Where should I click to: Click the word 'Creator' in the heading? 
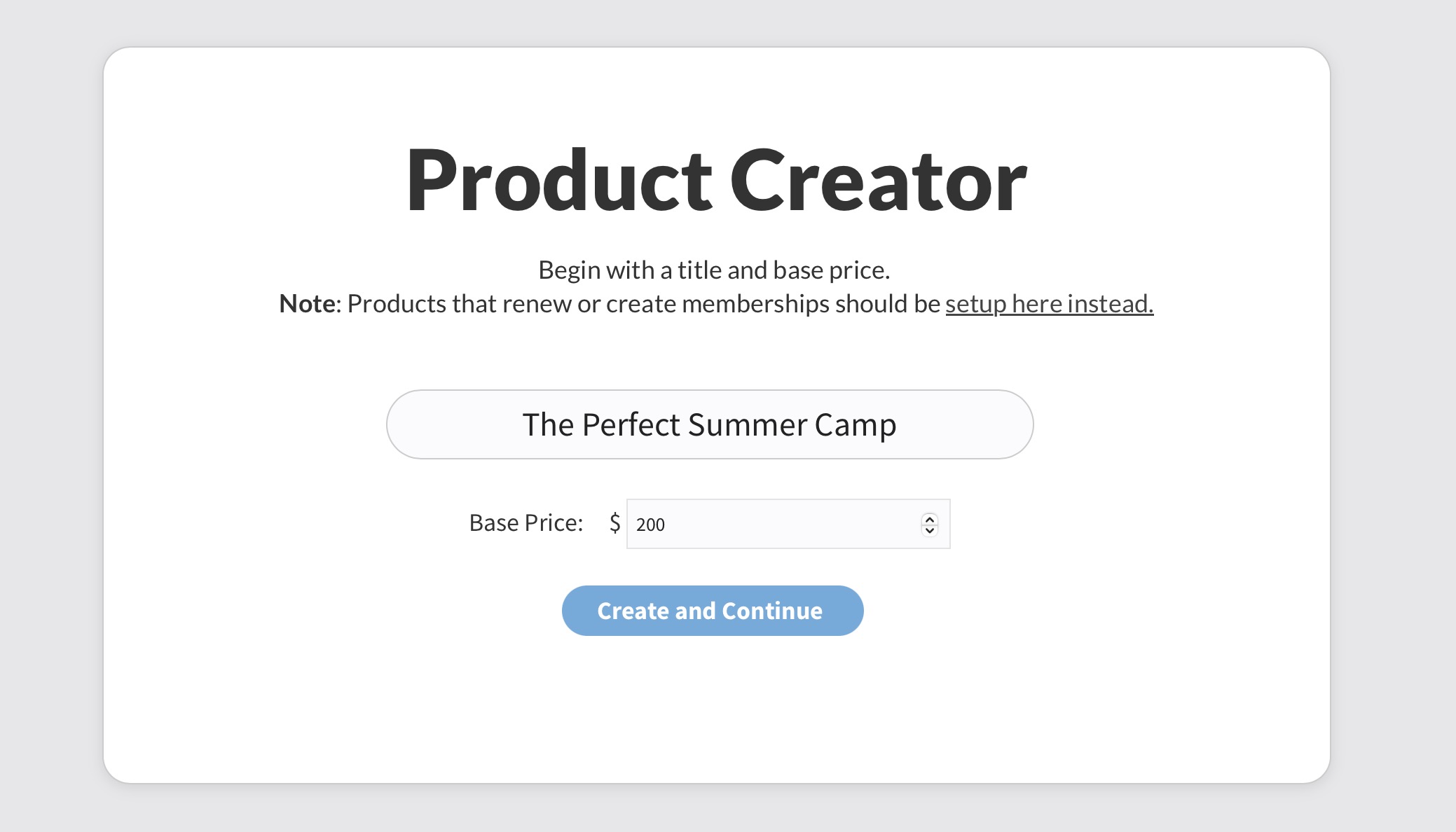click(x=878, y=180)
